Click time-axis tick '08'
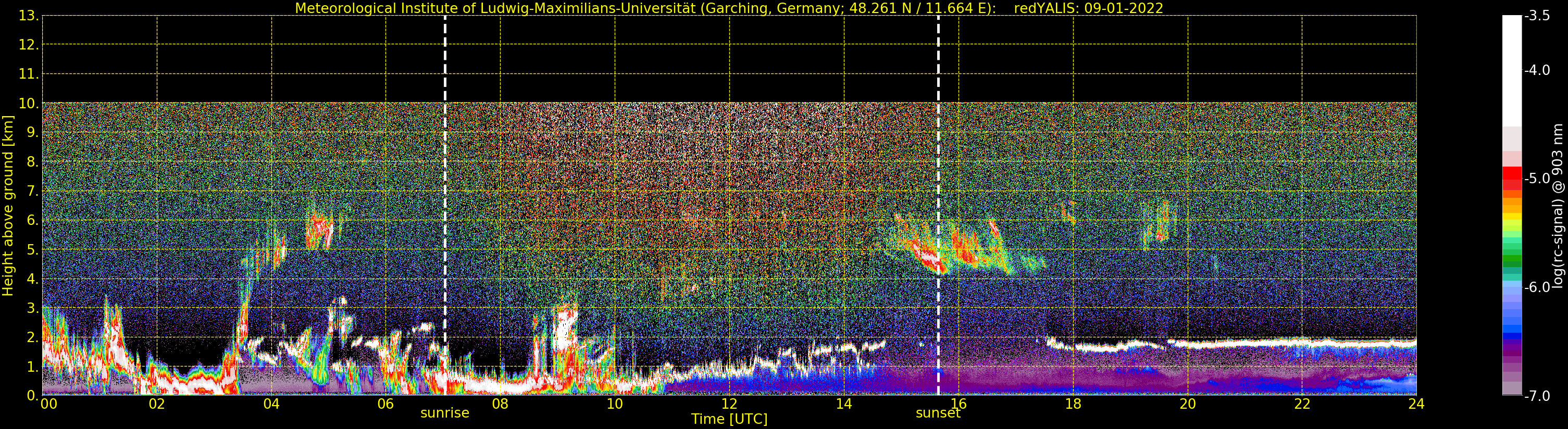Viewport: 1568px width, 429px height. [500, 404]
